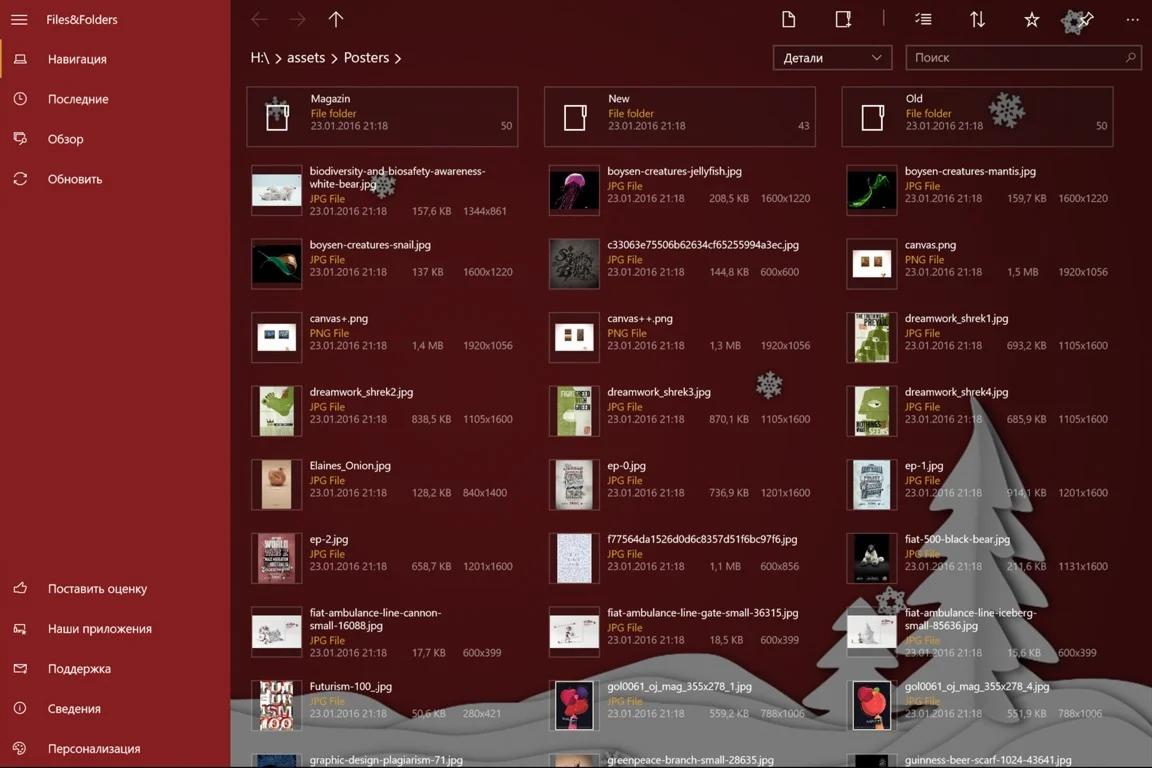Screen dimensions: 1152x768
Task: Go to assets in the breadcrumb
Action: (x=306, y=57)
